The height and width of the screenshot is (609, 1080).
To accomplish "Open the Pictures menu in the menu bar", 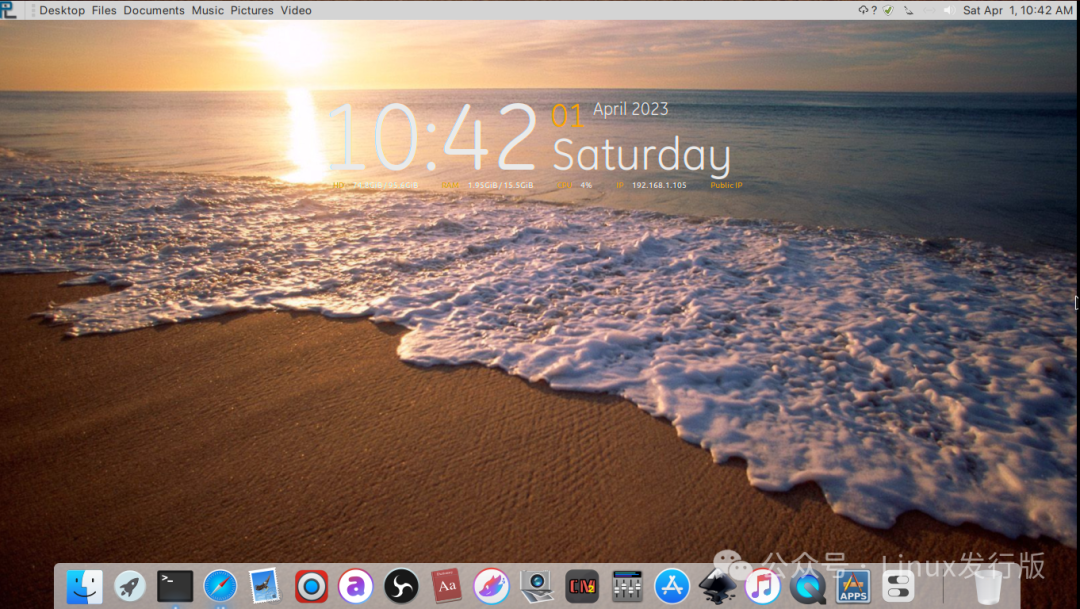I will [252, 10].
